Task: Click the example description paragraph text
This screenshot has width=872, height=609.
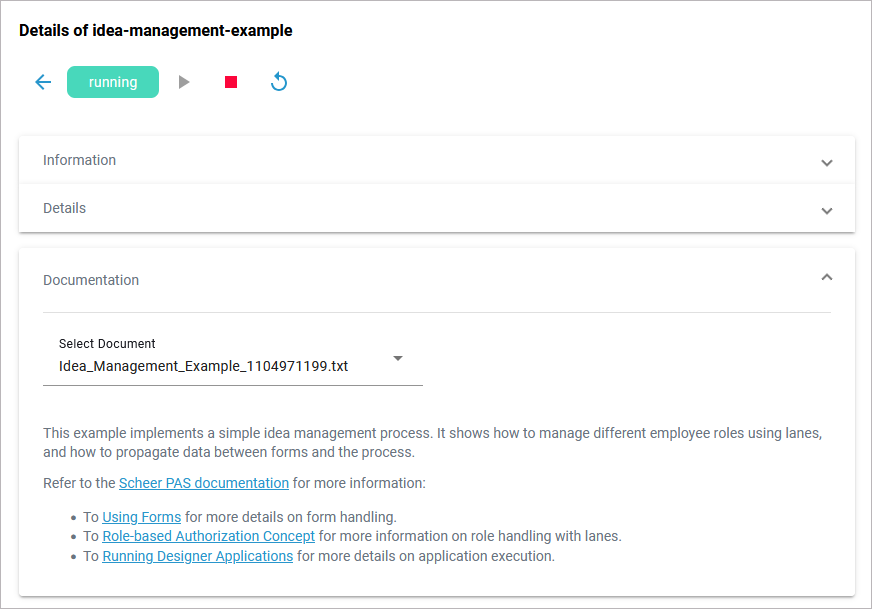Action: coord(432,442)
